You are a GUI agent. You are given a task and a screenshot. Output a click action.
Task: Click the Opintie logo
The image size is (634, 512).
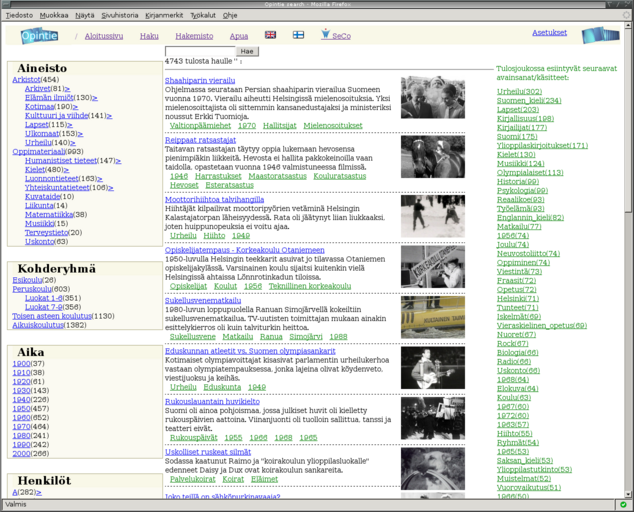click(x=39, y=36)
